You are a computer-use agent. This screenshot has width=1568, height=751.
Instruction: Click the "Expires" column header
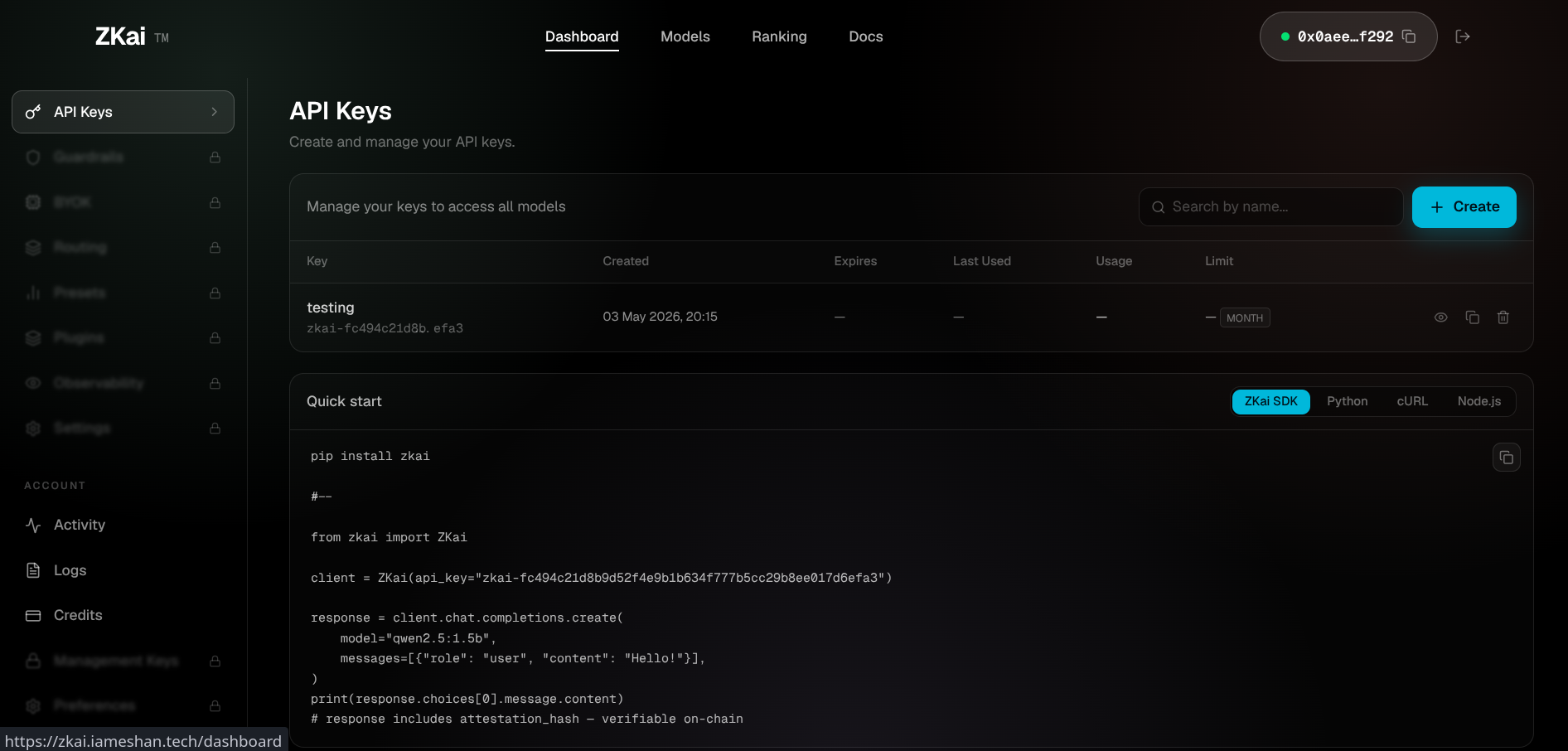855,261
